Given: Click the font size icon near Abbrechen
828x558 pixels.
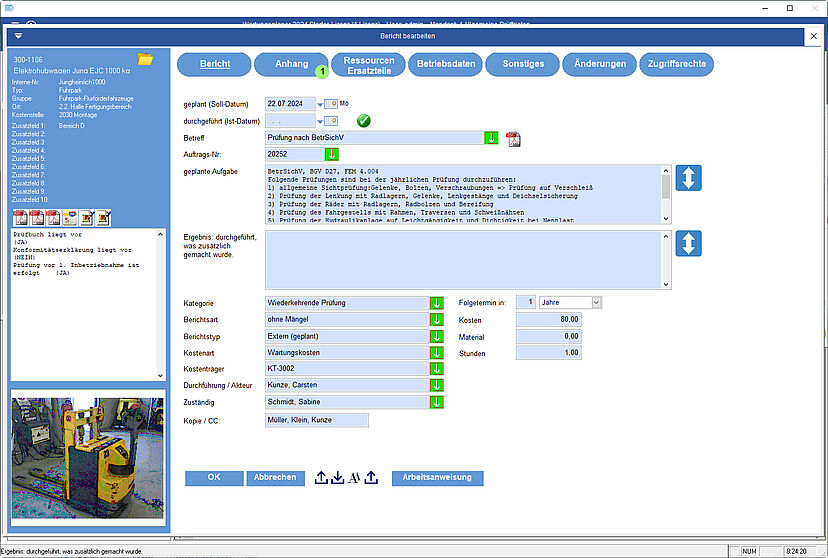Looking at the screenshot, I should coord(354,478).
